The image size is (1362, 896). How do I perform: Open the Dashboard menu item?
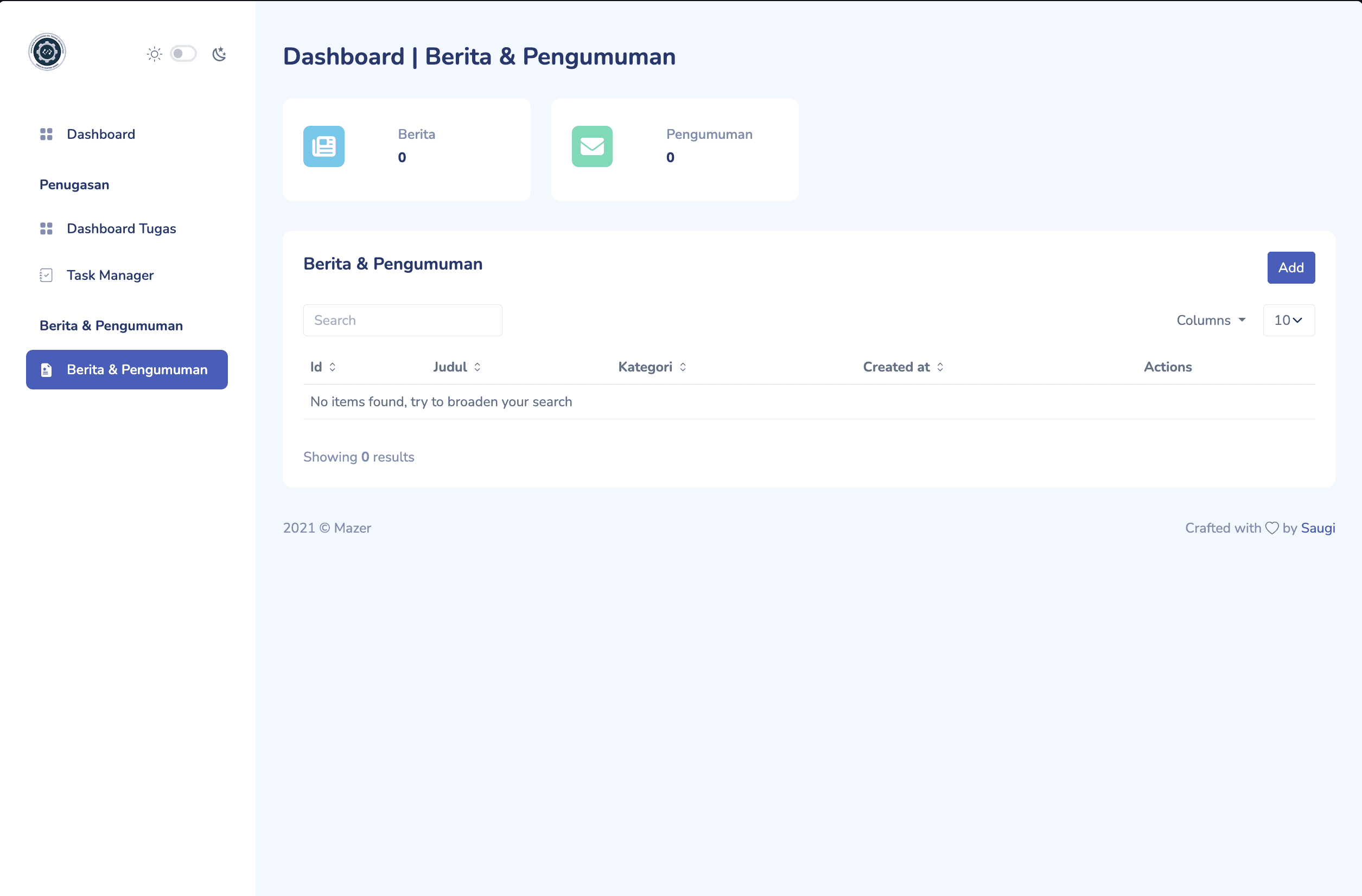[x=101, y=134]
